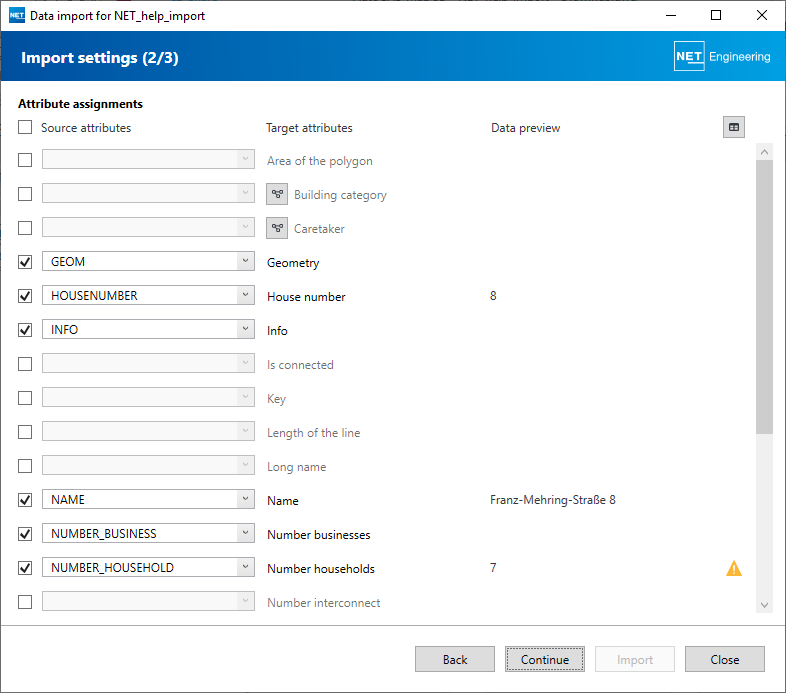Open the NUMBER_HOUSEHOLD source dropdown
Screen dimensions: 786x693
(148, 568)
